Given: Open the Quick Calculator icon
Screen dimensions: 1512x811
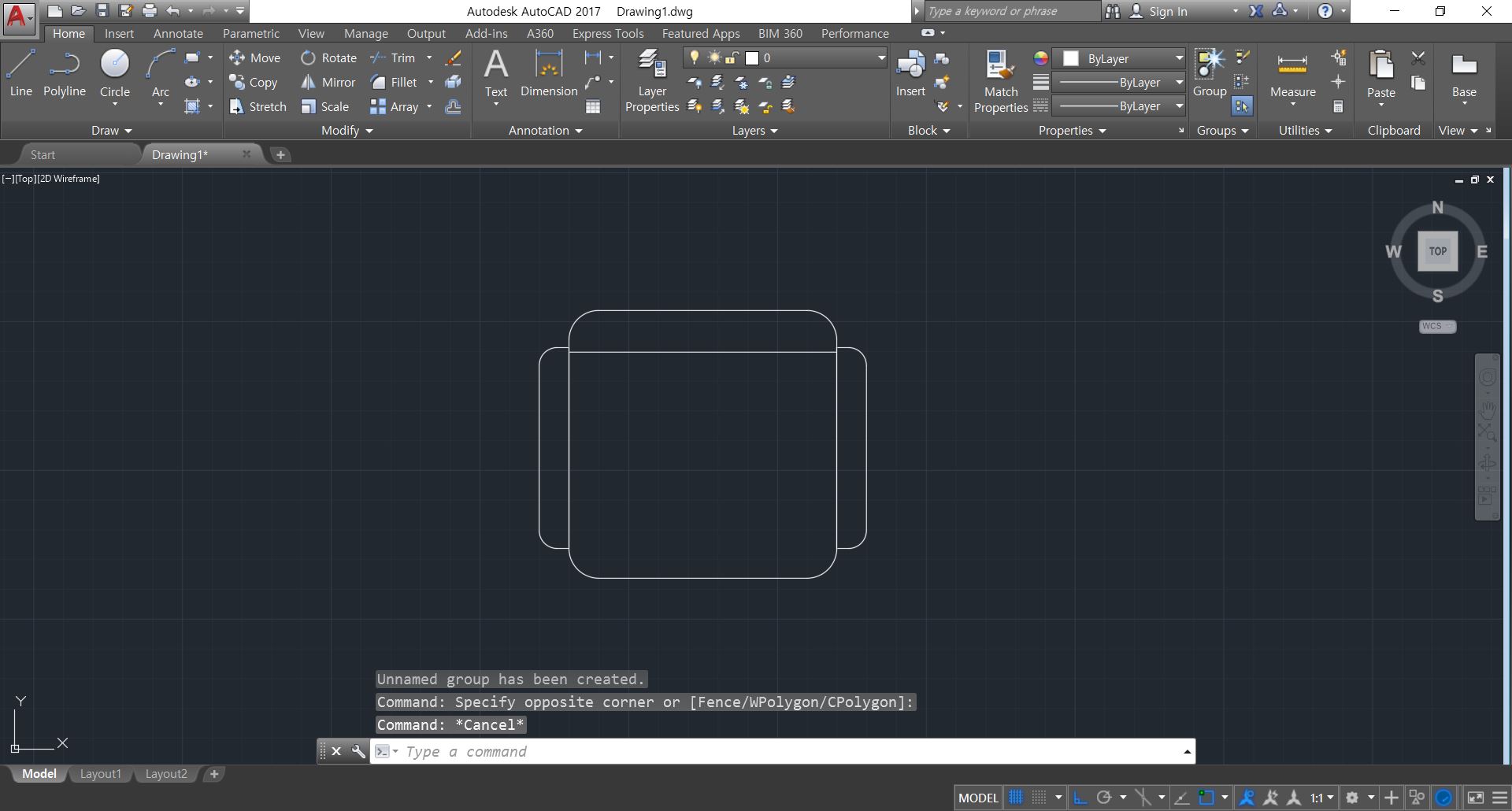Looking at the screenshot, I should point(1338,106).
